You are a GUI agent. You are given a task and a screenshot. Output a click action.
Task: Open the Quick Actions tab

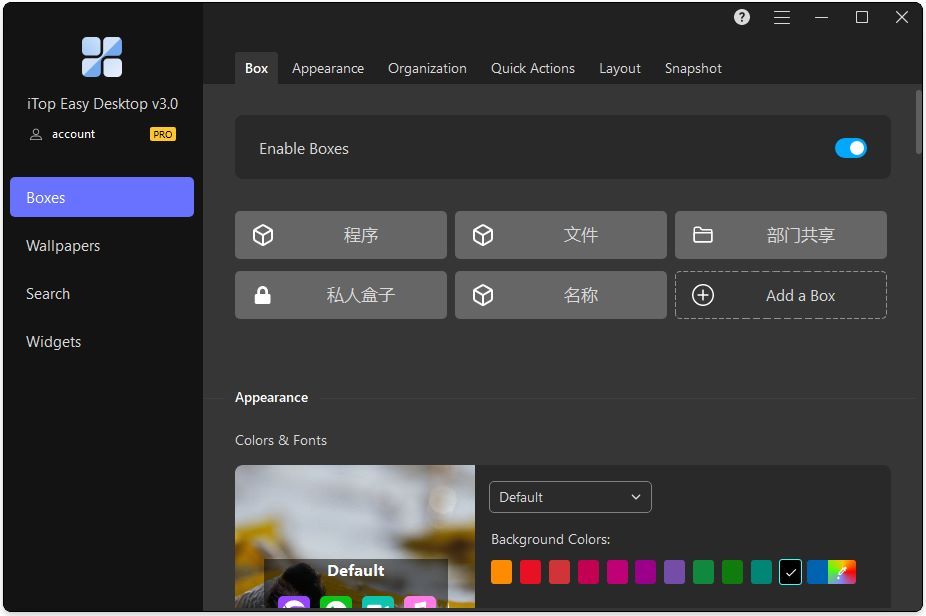tap(532, 68)
